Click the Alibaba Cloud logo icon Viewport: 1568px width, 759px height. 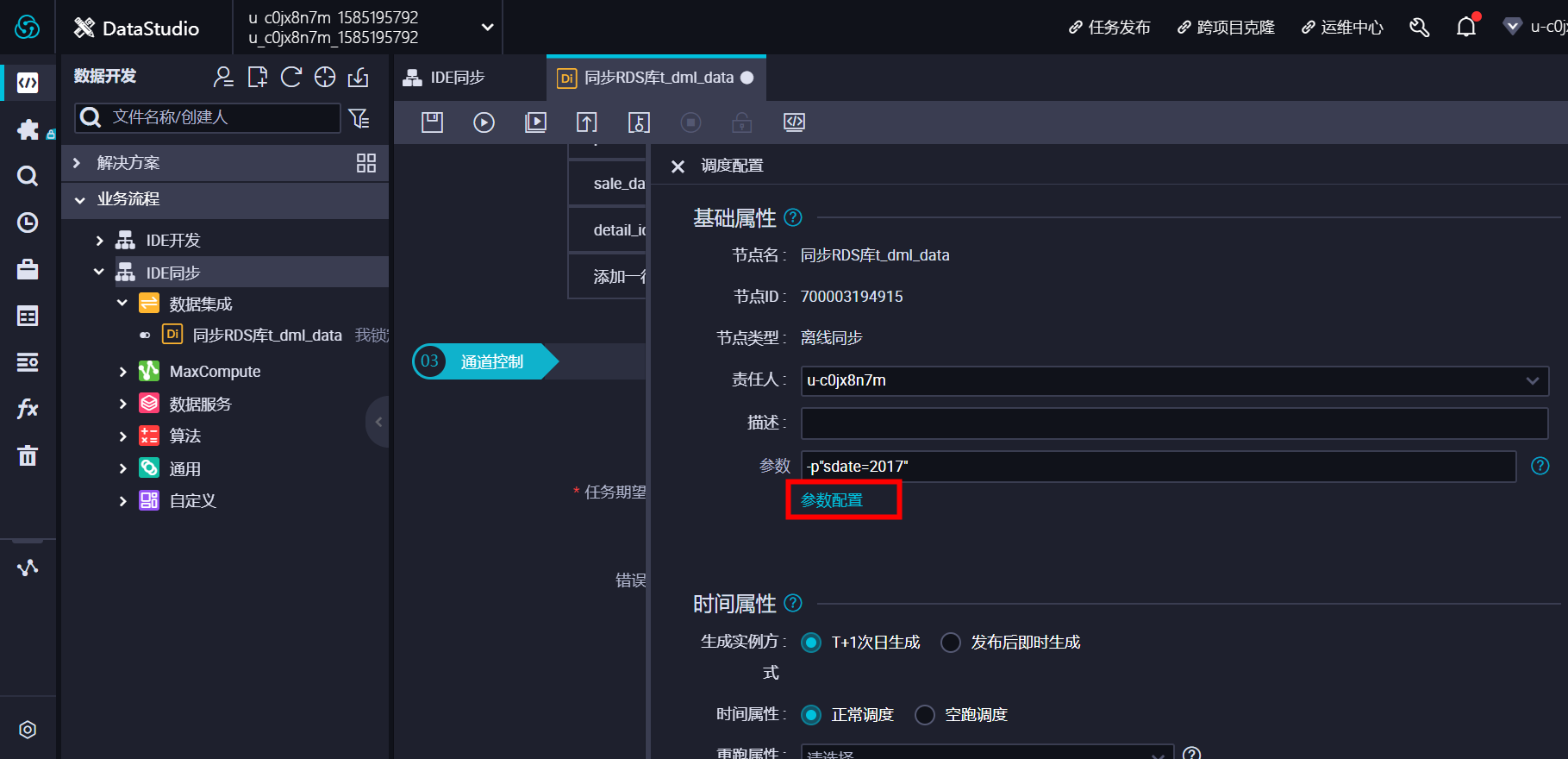tap(28, 27)
